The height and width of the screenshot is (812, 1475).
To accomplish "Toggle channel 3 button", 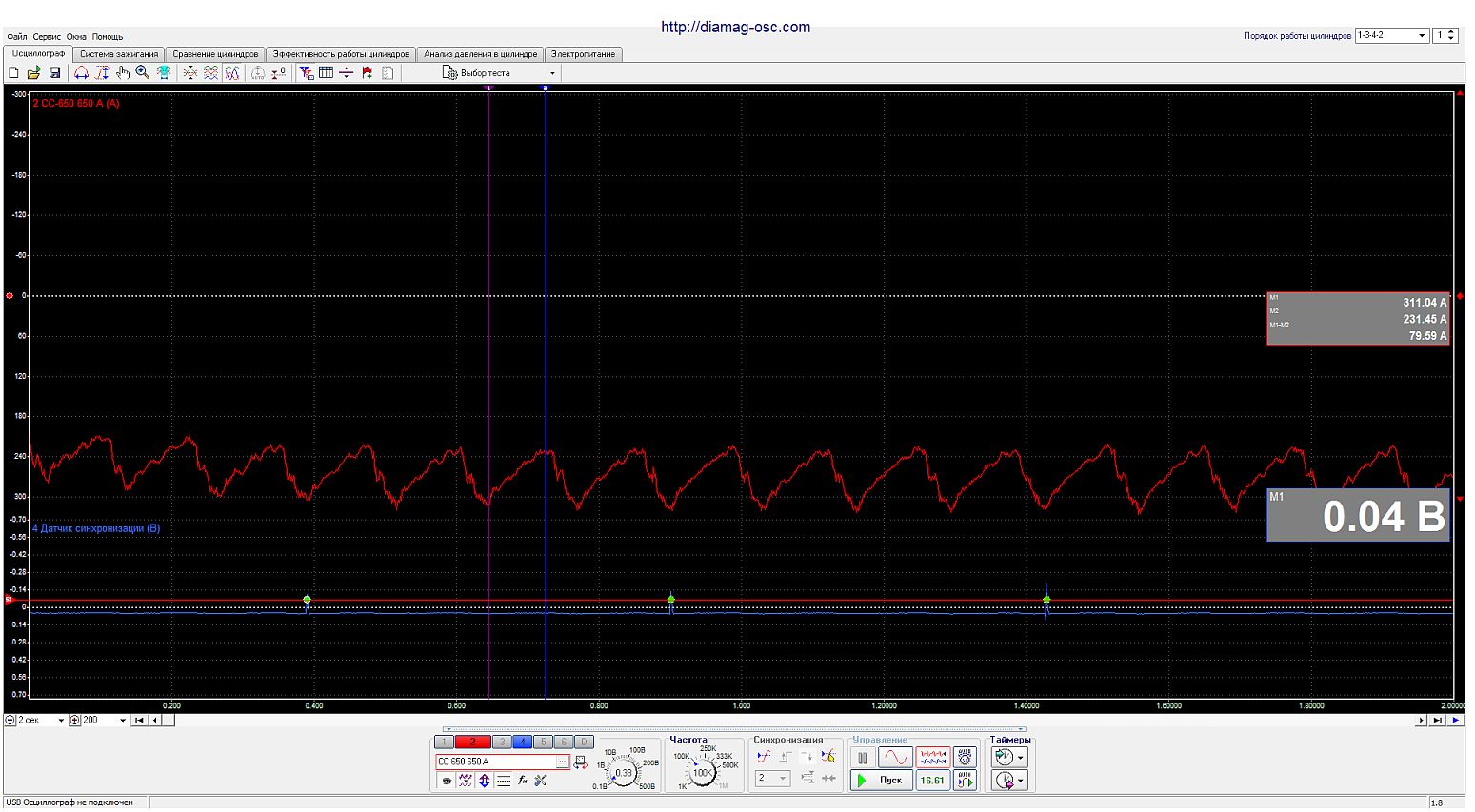I will pyautogui.click(x=501, y=742).
